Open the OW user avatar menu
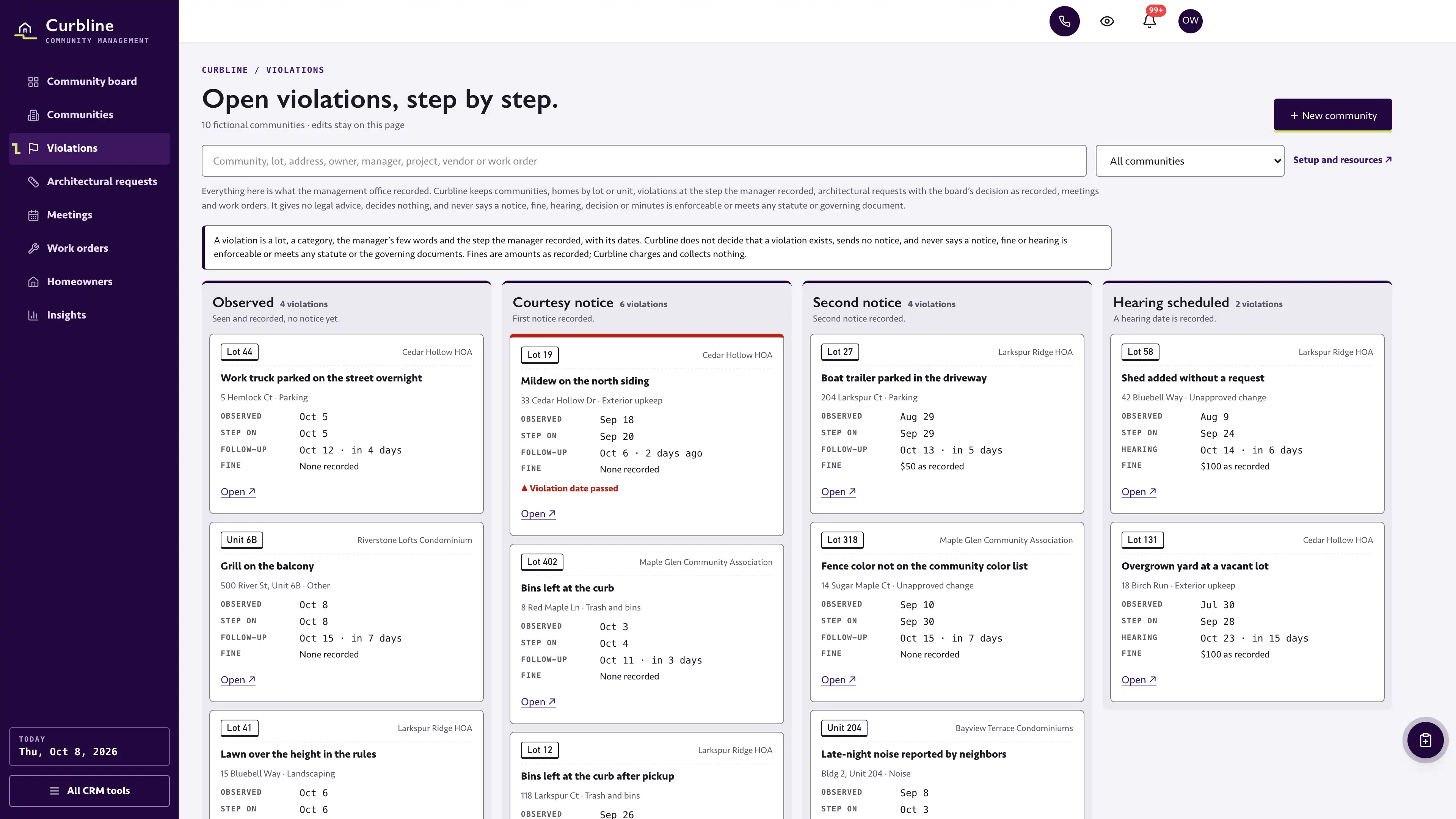Viewport: 1456px width, 819px height. coord(1190,21)
